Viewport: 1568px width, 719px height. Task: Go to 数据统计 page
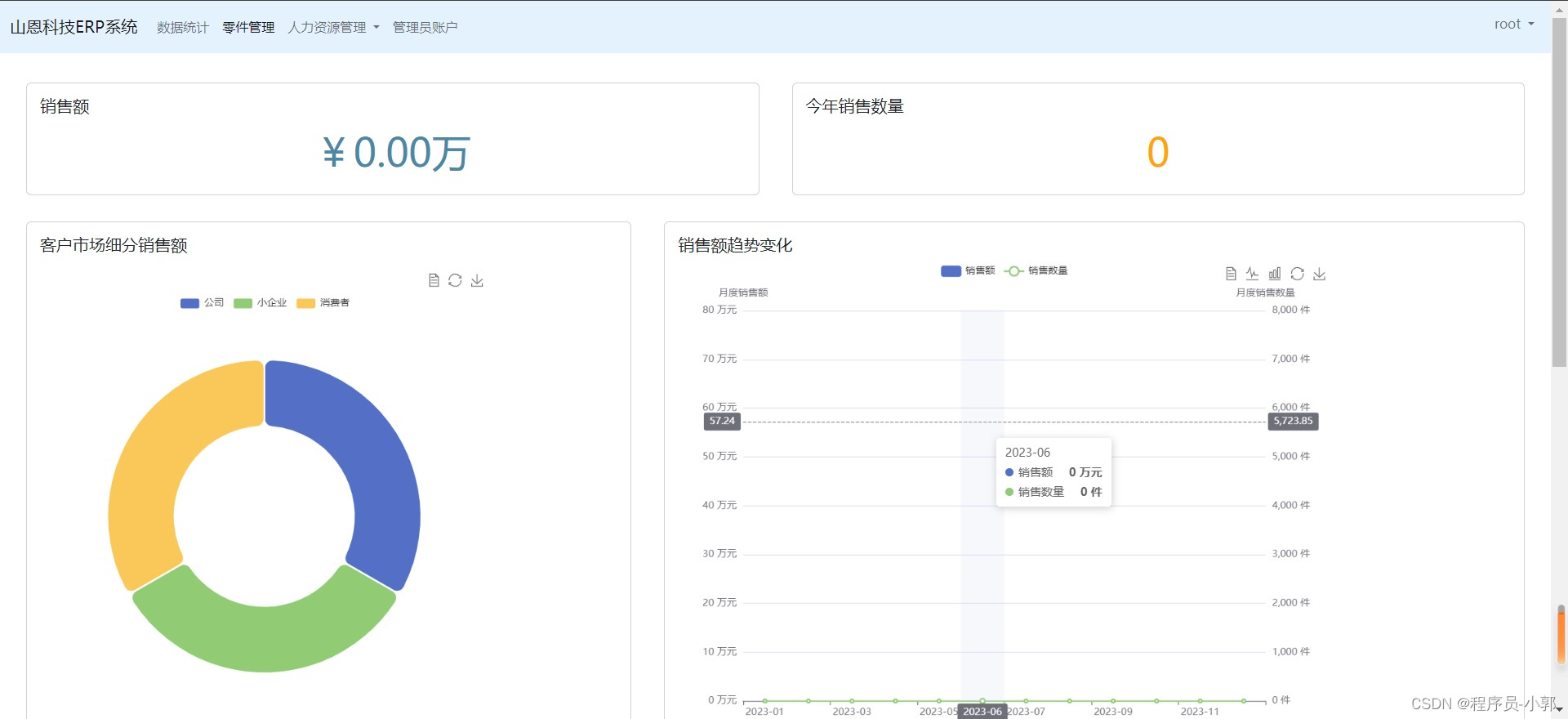click(183, 27)
